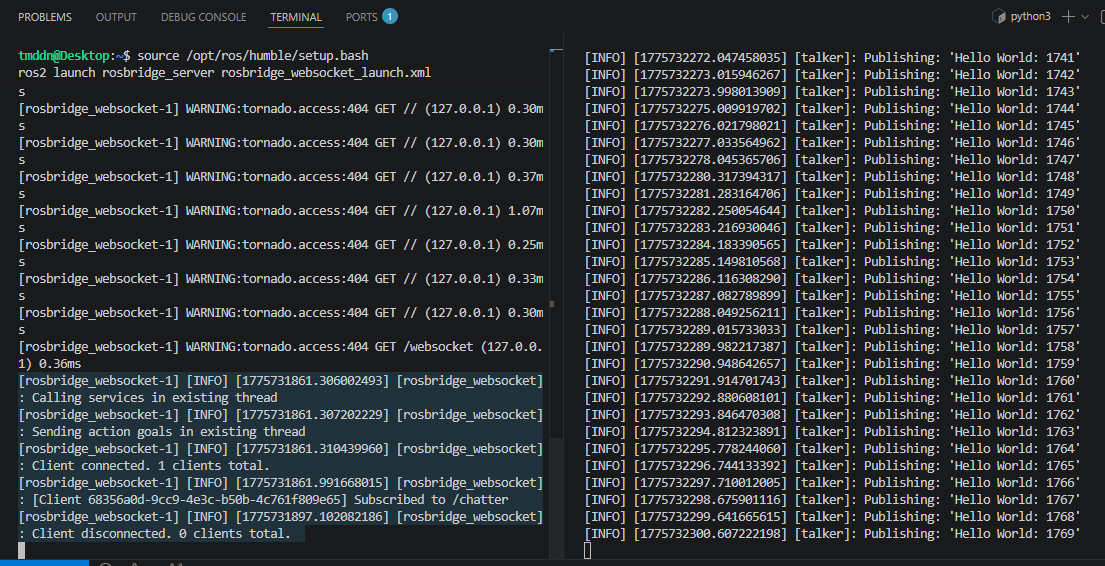This screenshot has height=566, width=1105.
Task: Click the 'Hello World: 1752' log line
Action: 832,245
